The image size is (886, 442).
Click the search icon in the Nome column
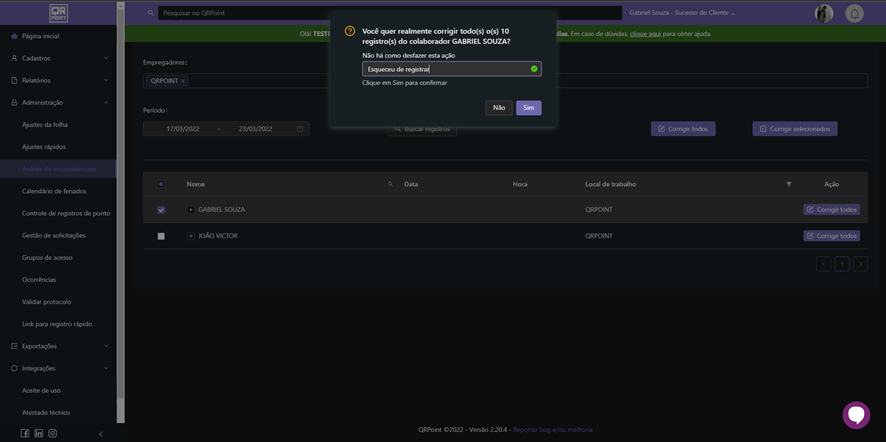tap(390, 184)
